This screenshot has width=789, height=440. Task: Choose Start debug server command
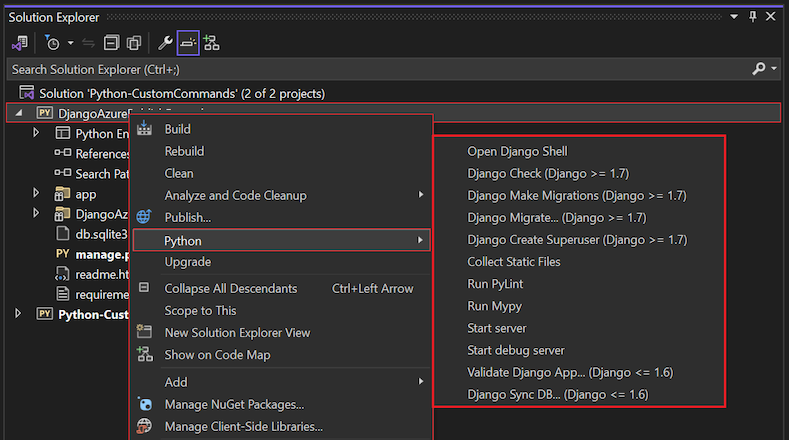click(x=516, y=350)
